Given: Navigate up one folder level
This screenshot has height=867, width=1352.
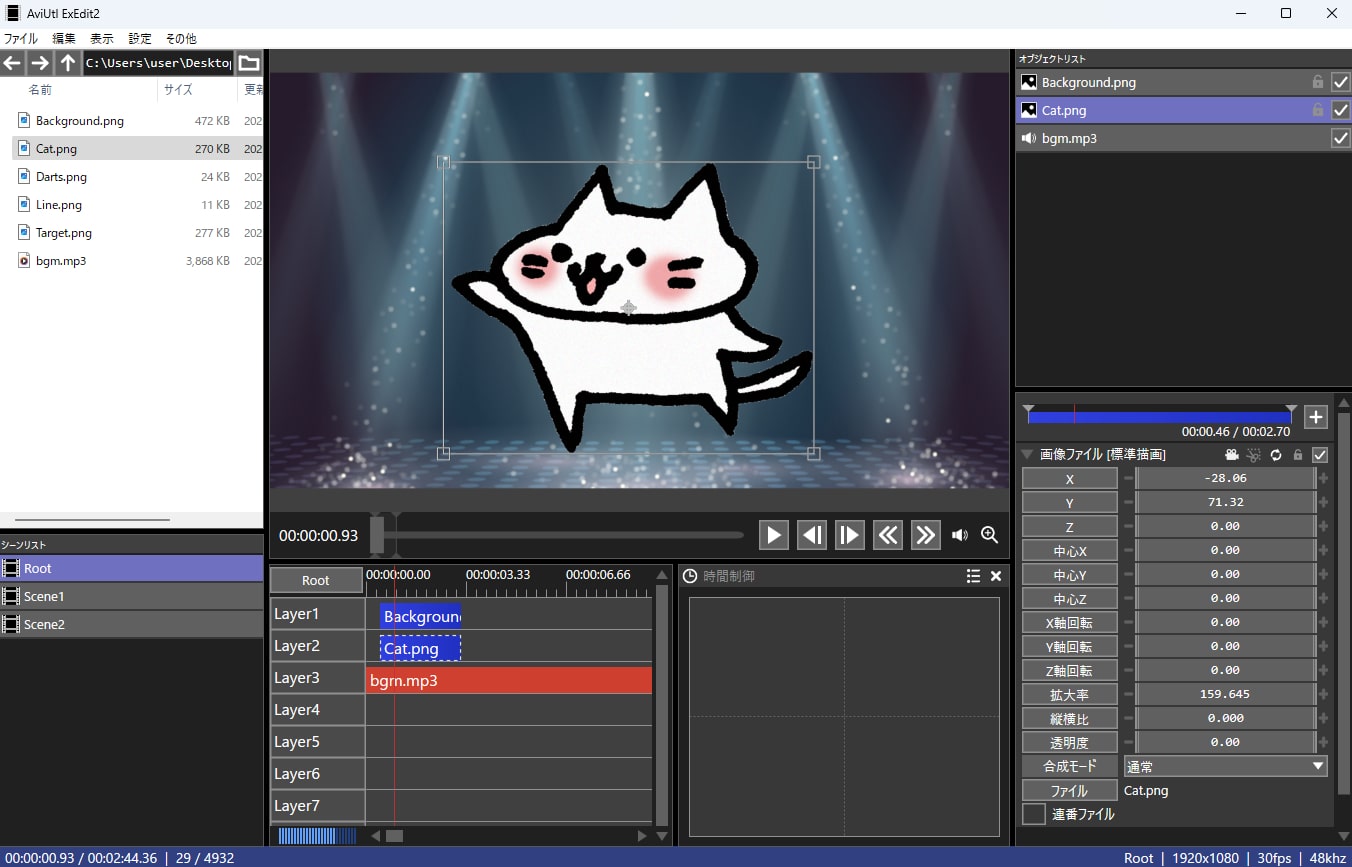Looking at the screenshot, I should pyautogui.click(x=67, y=63).
